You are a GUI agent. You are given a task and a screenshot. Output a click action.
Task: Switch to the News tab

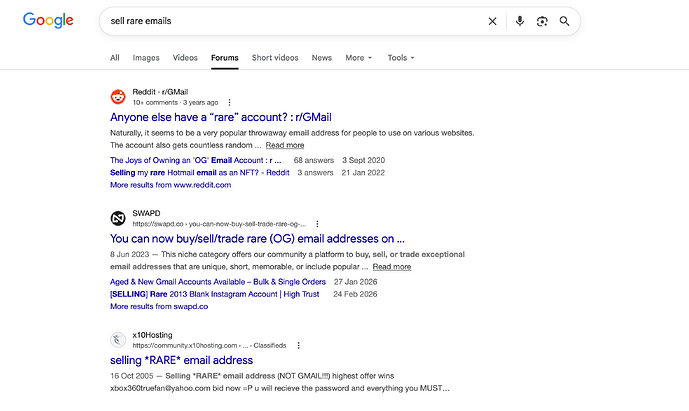point(322,58)
